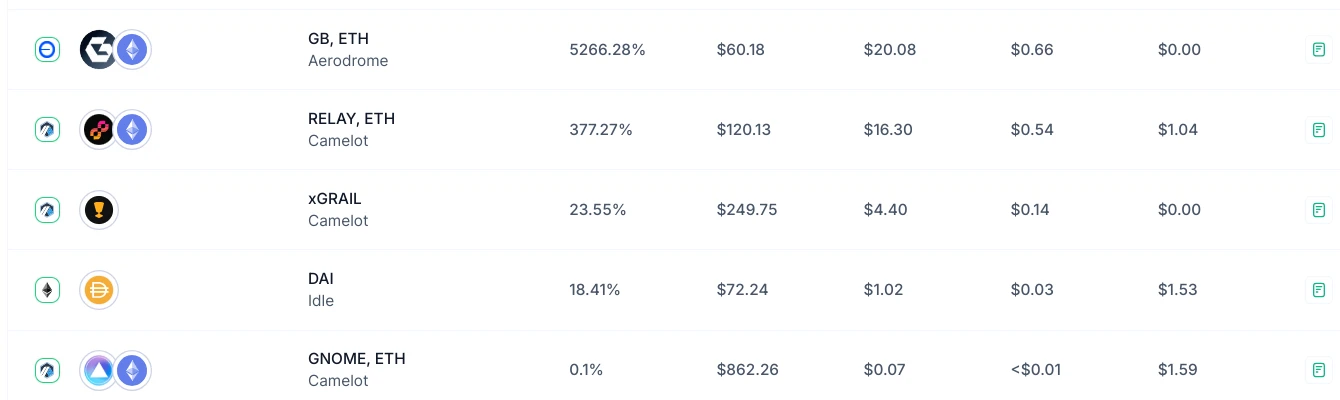Open the details icon for DAI row
This screenshot has width=1340, height=400.
[1318, 289]
